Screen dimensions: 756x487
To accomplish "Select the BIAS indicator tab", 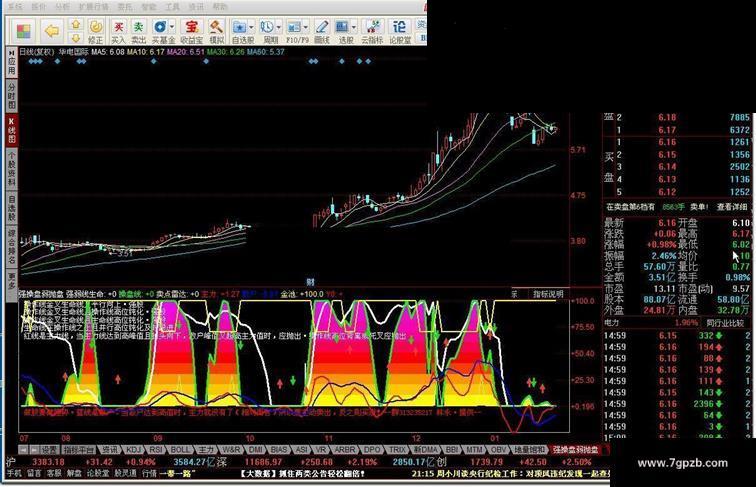I will (x=279, y=449).
